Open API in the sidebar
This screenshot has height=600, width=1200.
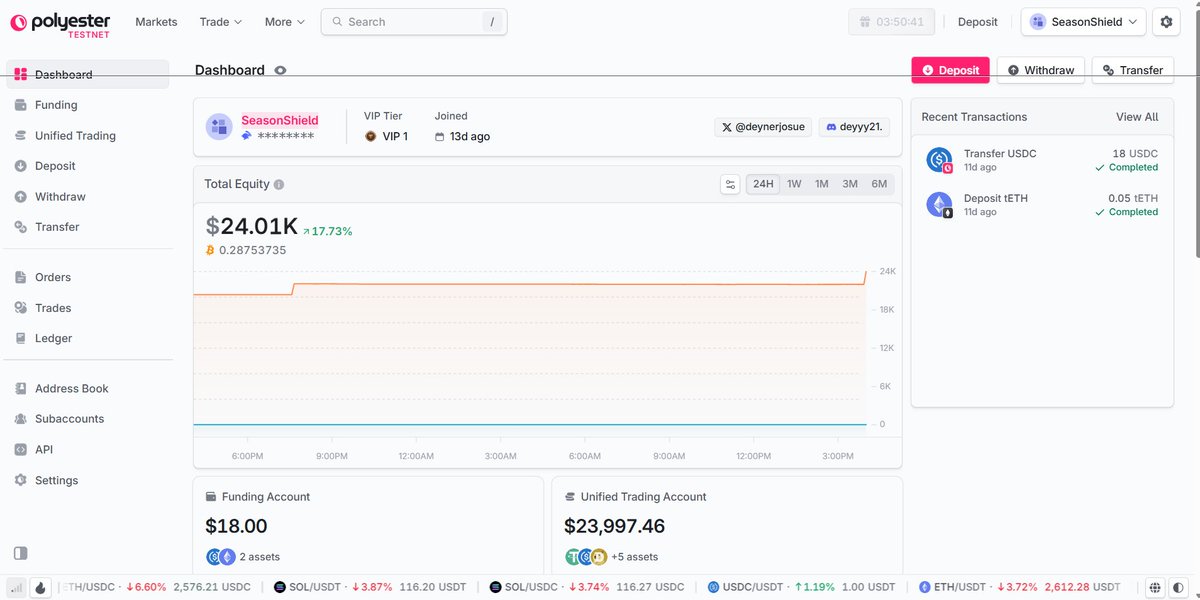click(x=87, y=449)
